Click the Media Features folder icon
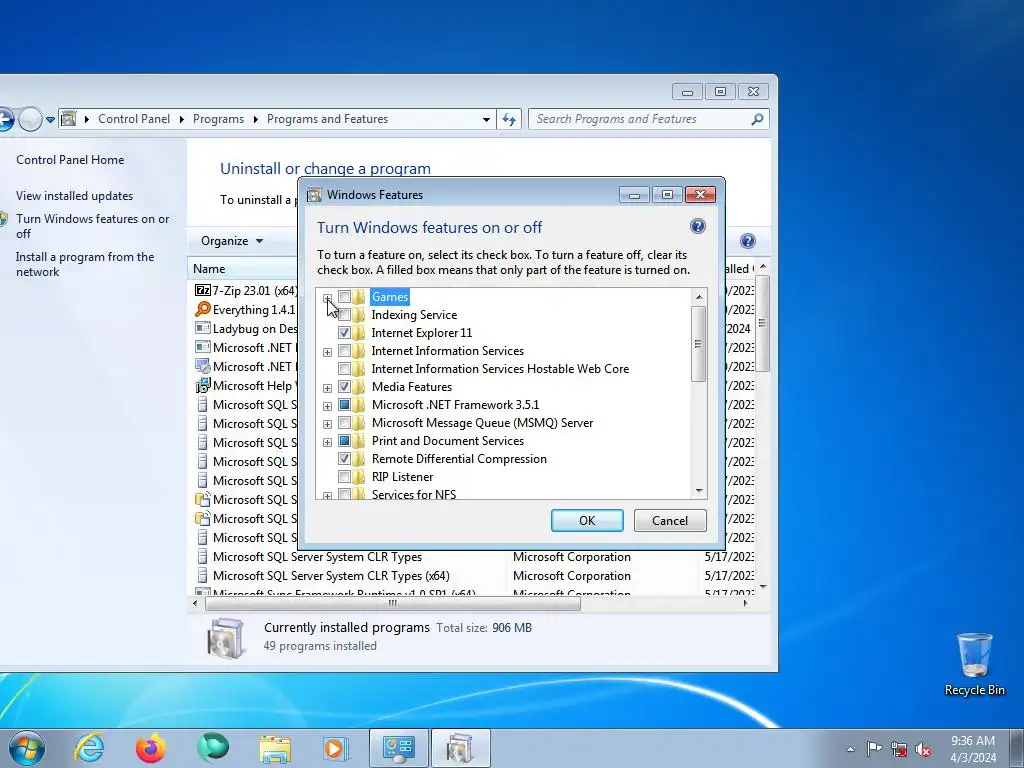 [359, 387]
